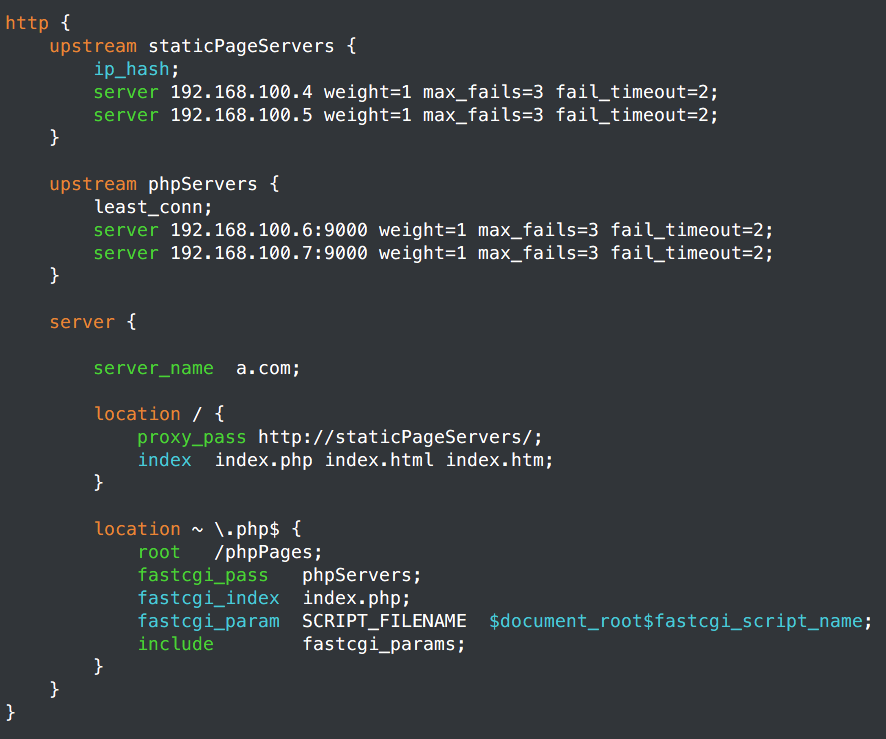Screen dimensions: 886x739
Task: Click the least_conn directive
Action: pos(148,207)
